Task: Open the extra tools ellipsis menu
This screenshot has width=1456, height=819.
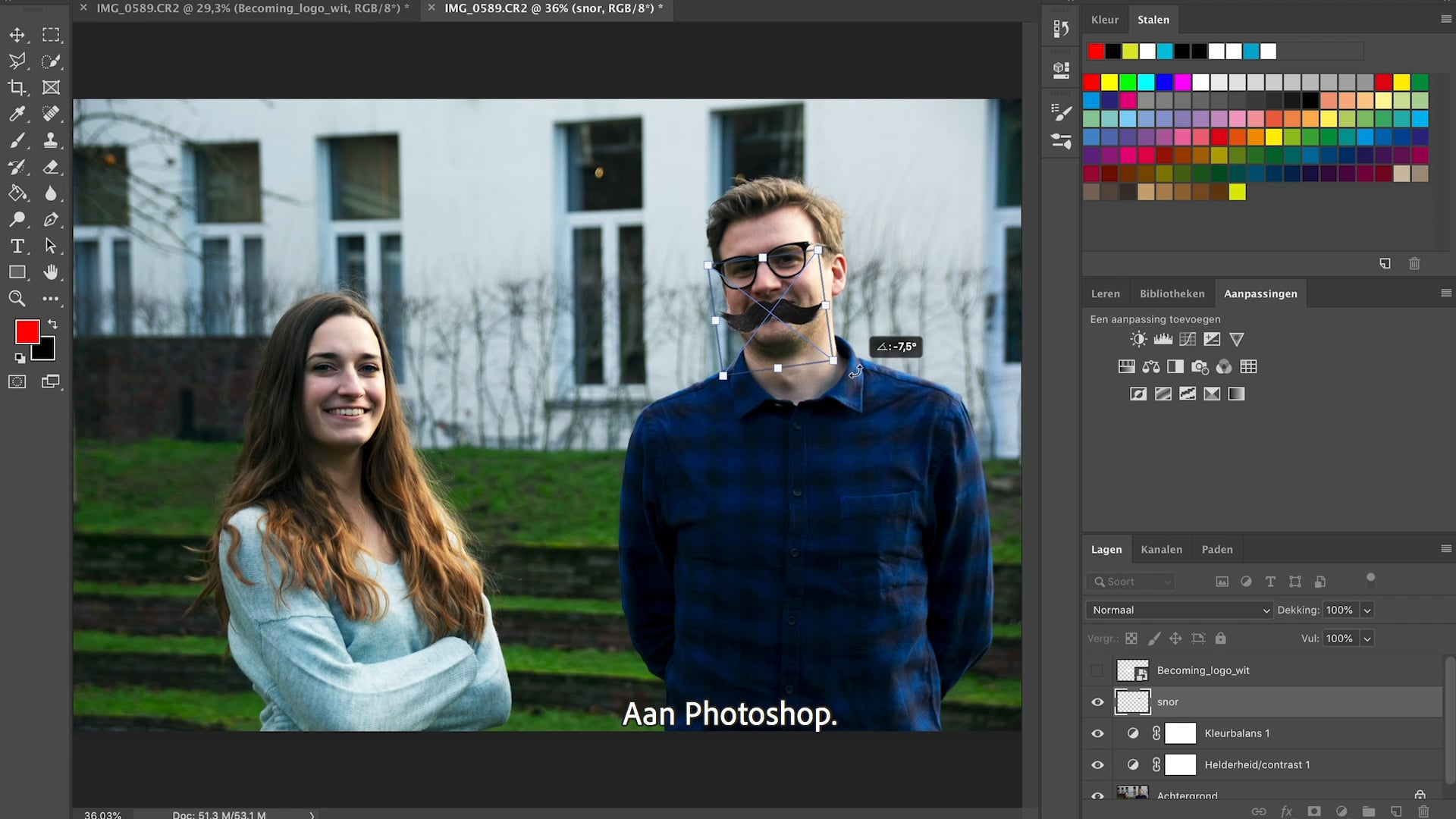Action: click(x=51, y=299)
